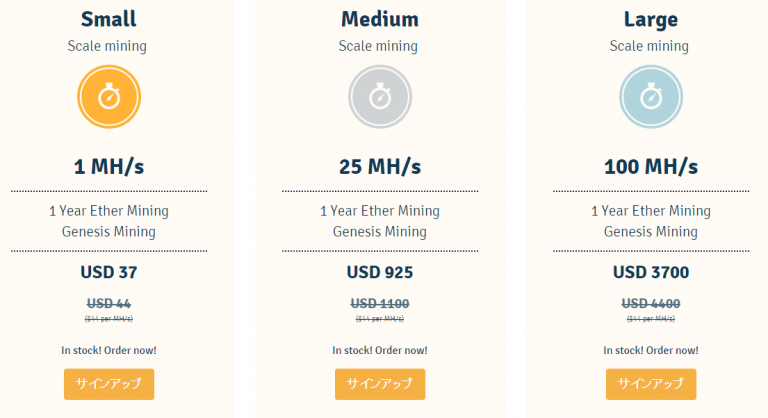Click the blue stopwatch icon for Large plan
This screenshot has width=768, height=418.
[x=651, y=97]
